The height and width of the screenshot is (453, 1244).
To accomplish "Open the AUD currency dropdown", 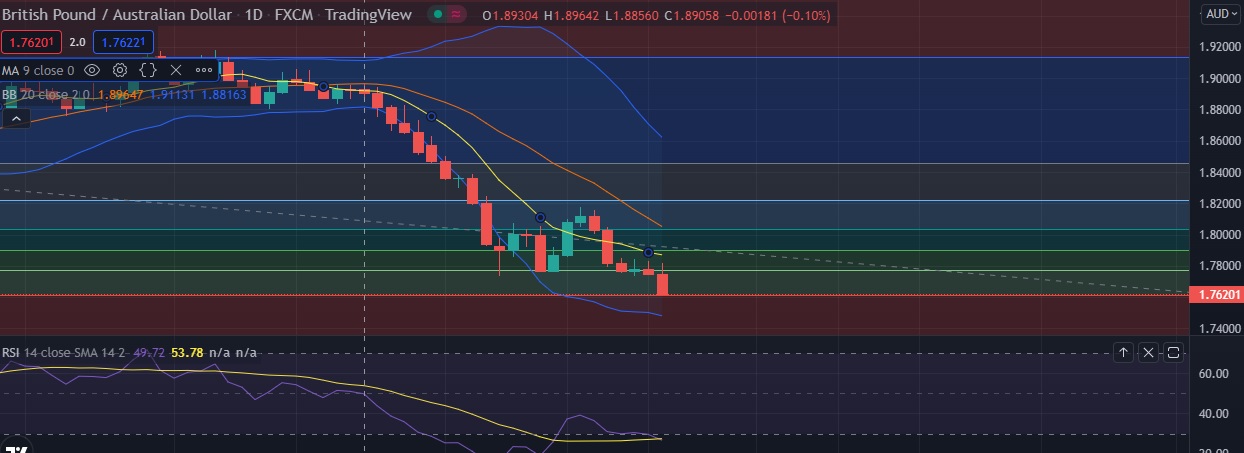I will tap(1221, 14).
